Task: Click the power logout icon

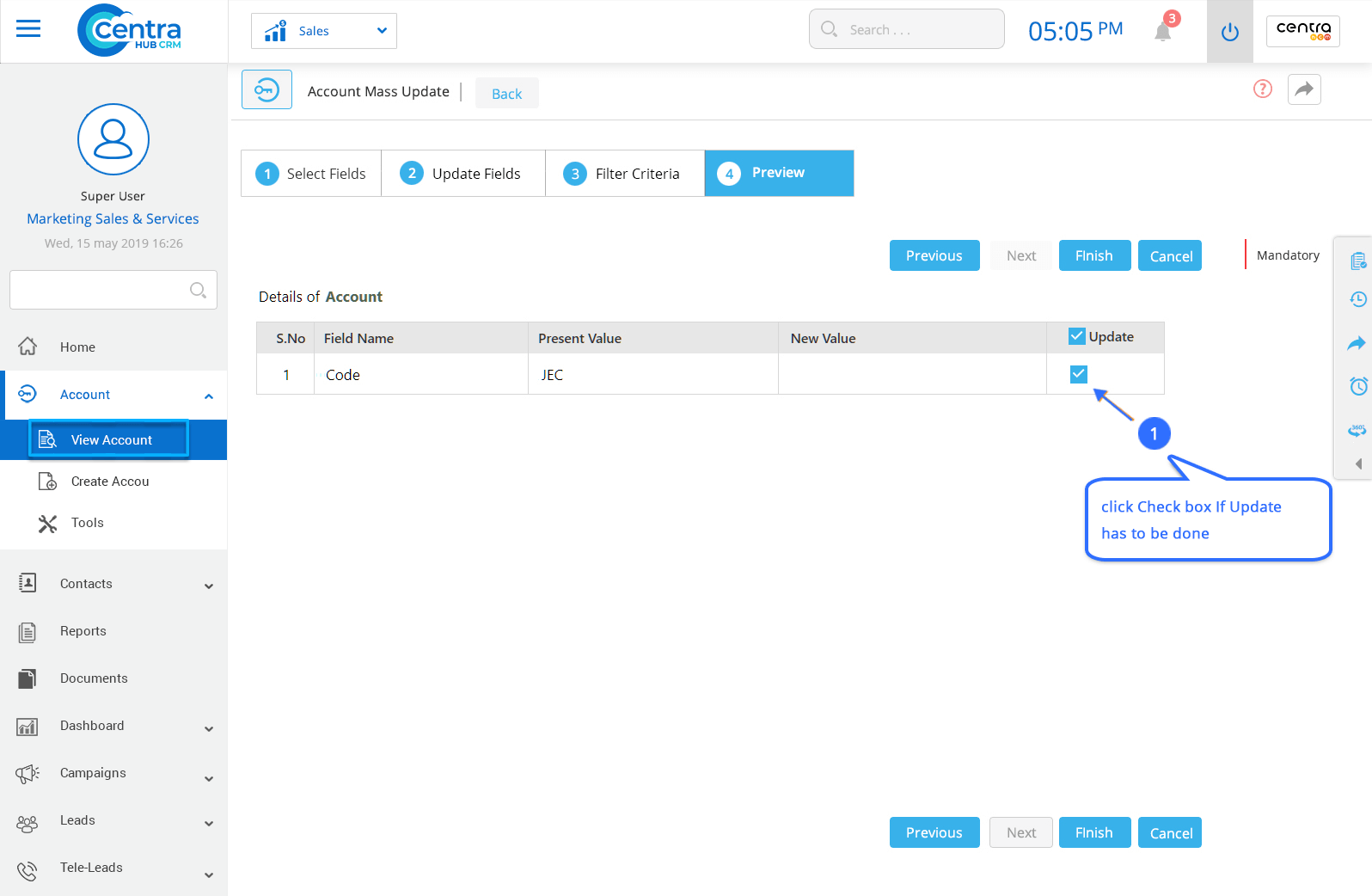Action: point(1230,32)
